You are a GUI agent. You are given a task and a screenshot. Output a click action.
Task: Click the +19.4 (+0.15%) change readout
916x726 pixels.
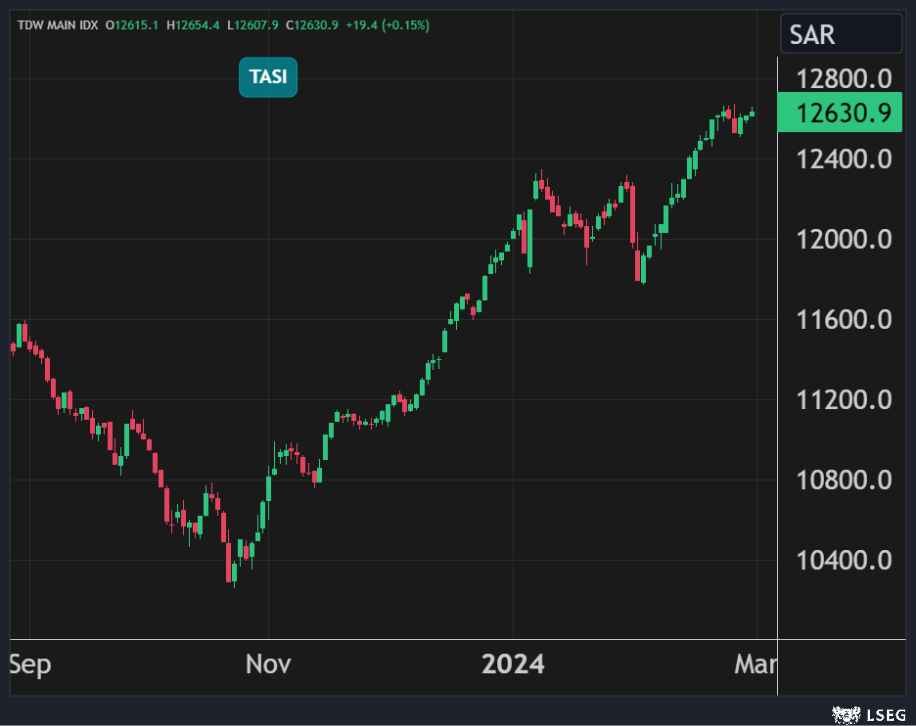(x=388, y=25)
